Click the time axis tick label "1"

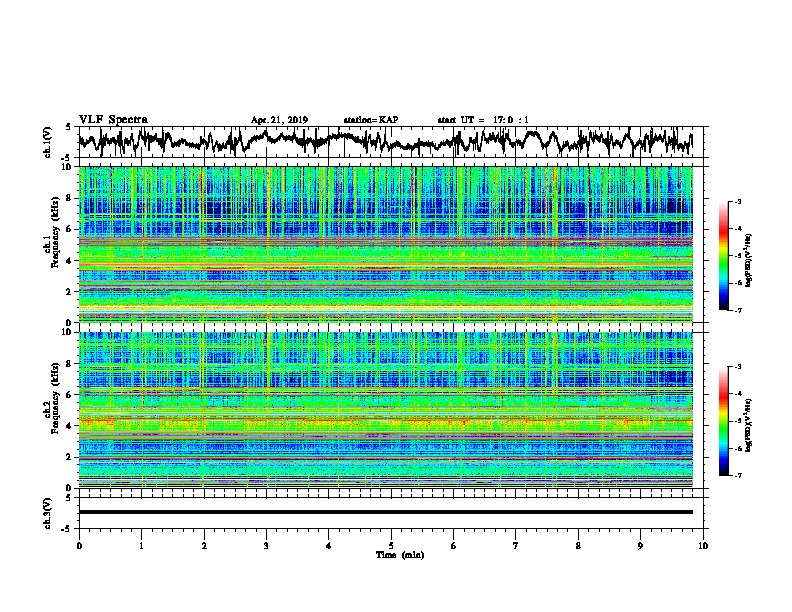point(141,546)
